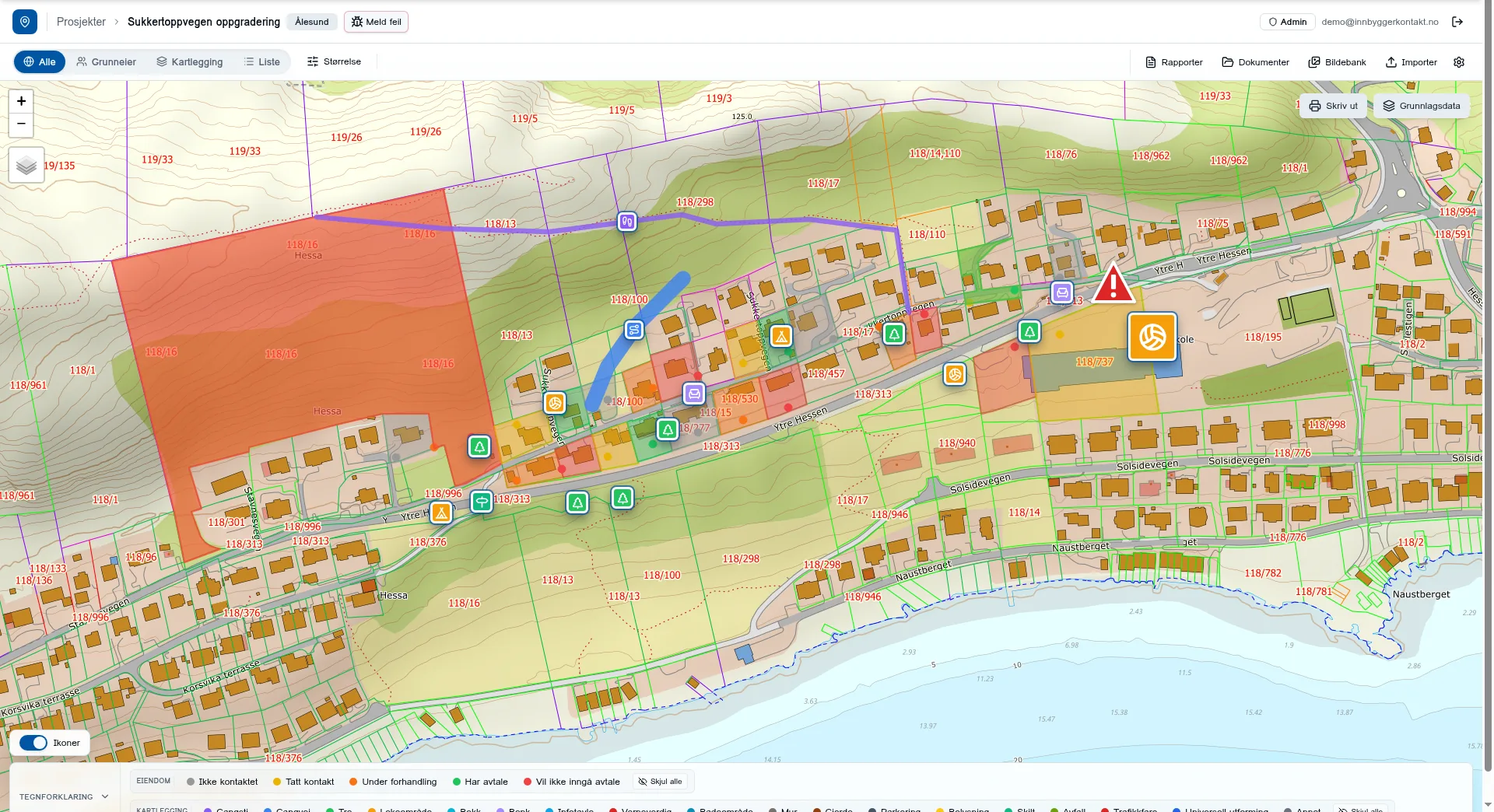Click the Skriv ut print button
The image size is (1494, 812).
tap(1333, 106)
